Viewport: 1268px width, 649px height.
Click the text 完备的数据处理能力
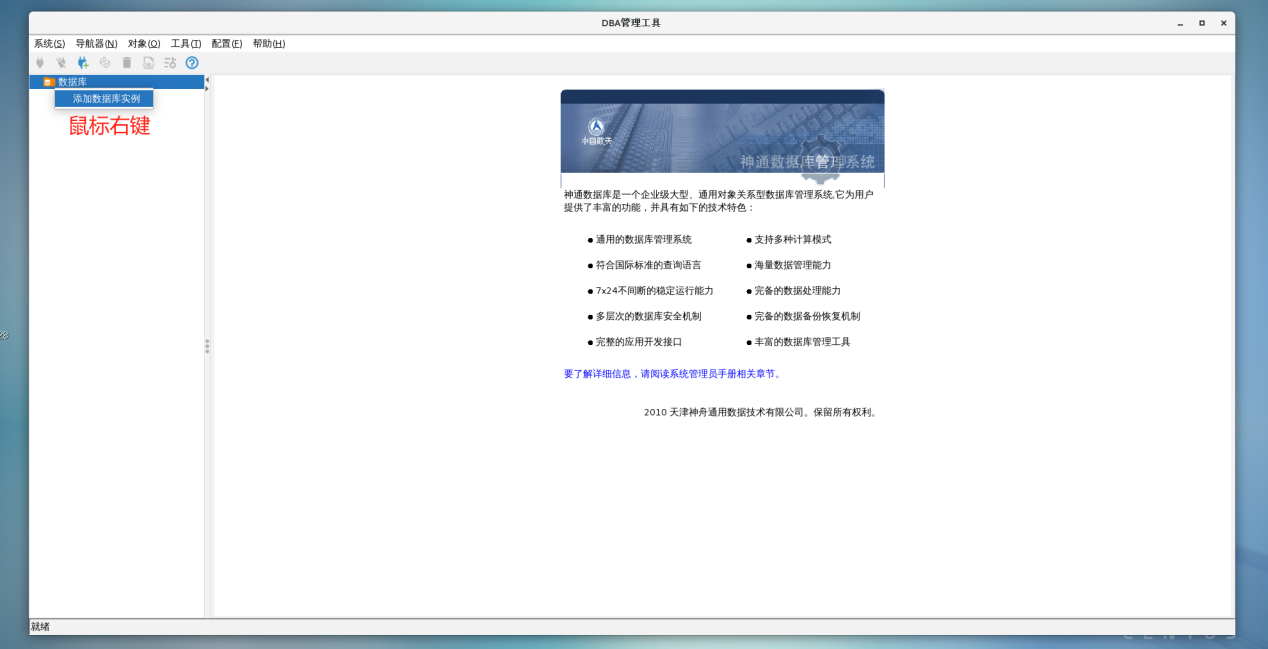coord(798,291)
